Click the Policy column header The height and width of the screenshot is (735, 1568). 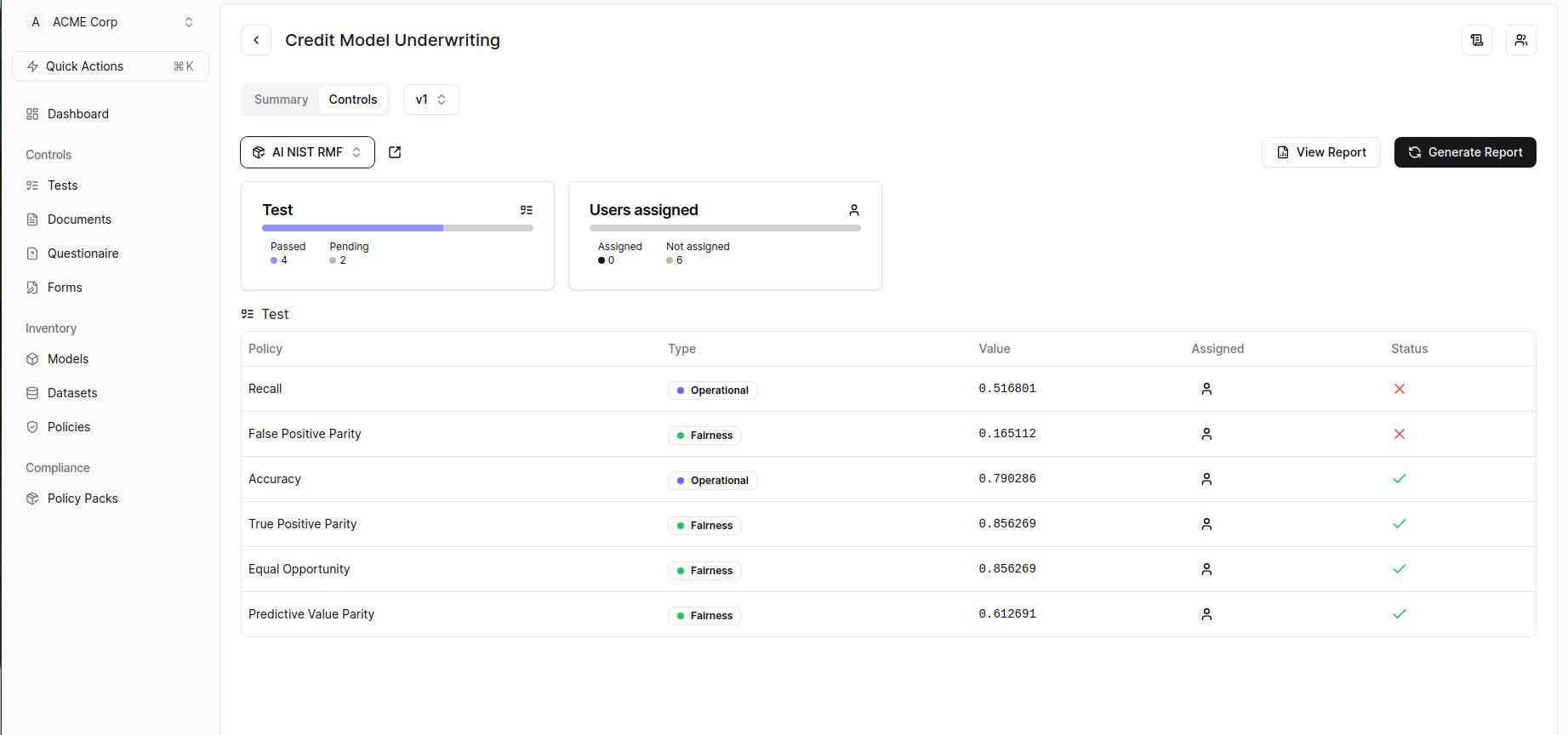265,349
